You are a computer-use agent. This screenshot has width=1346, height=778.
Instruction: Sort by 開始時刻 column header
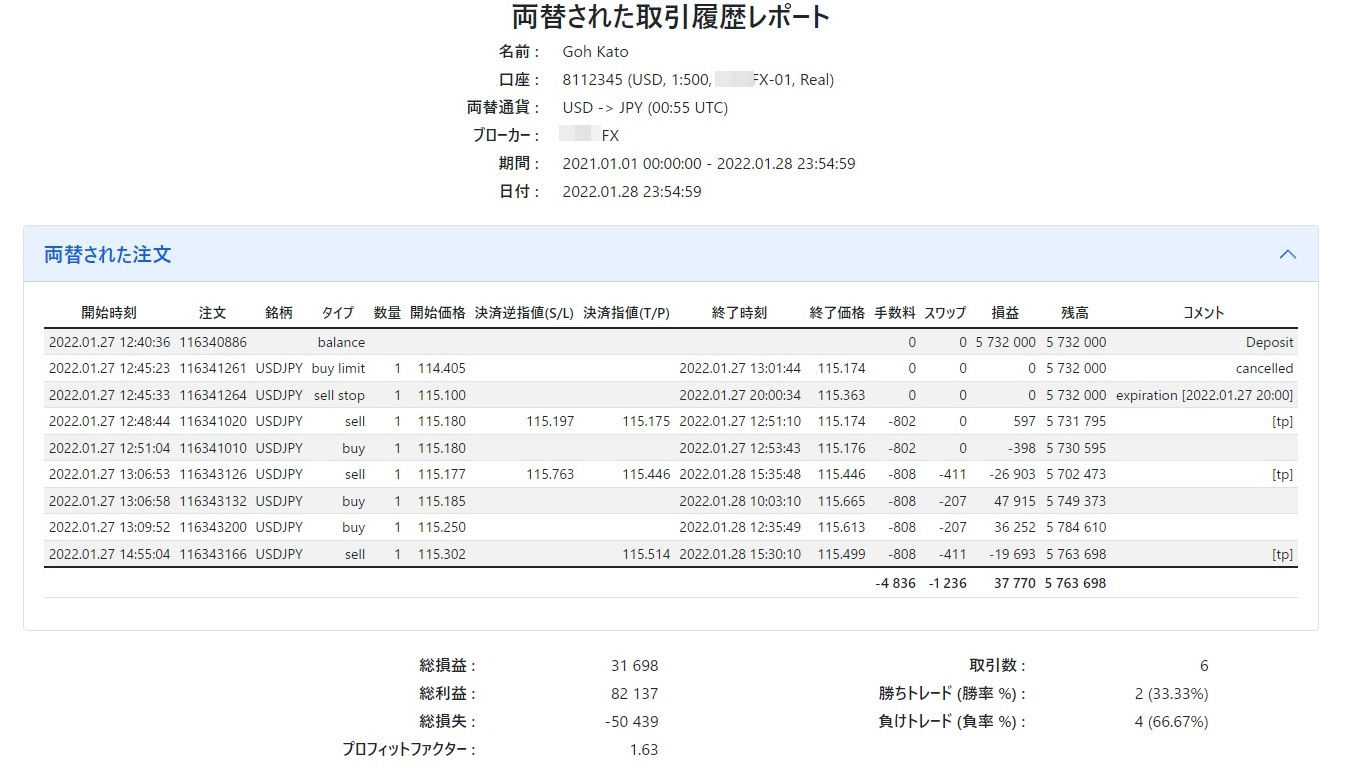pyautogui.click(x=109, y=312)
